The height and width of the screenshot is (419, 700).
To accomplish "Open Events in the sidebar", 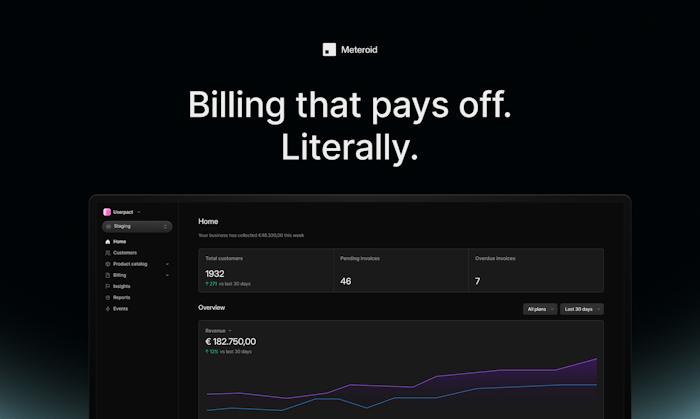I will click(120, 308).
